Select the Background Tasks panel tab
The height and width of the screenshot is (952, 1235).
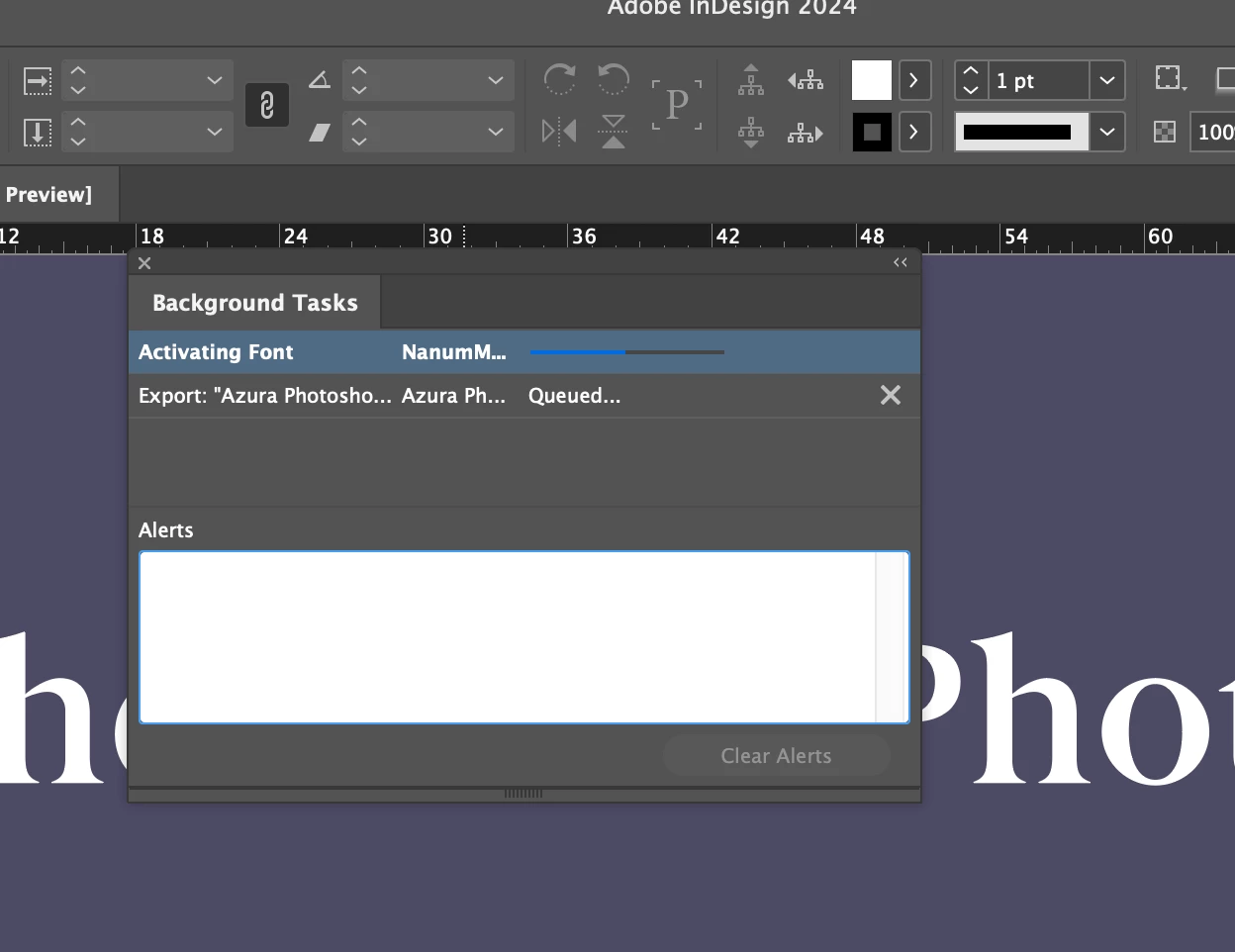coord(255,303)
